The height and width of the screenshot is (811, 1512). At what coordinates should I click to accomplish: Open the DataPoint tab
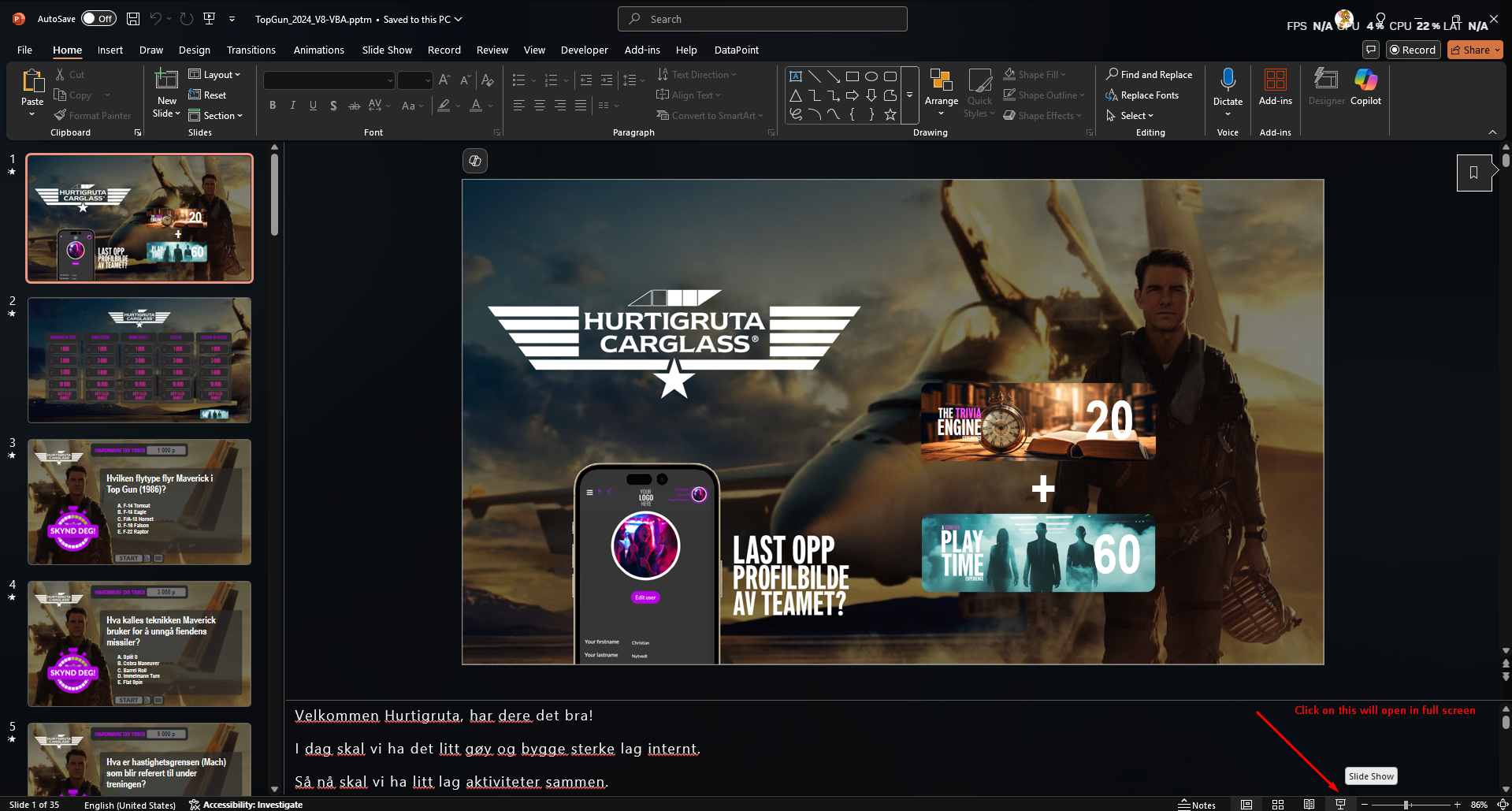click(736, 50)
